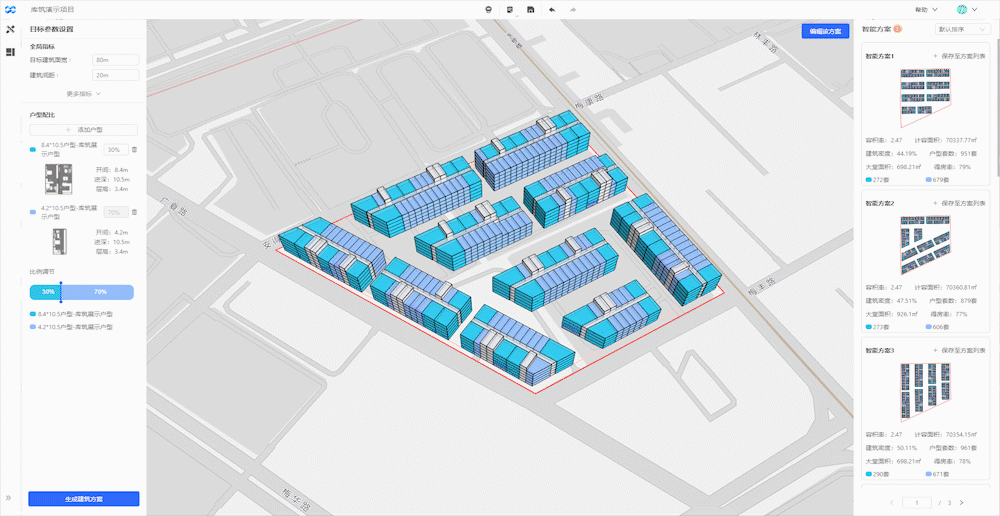Viewport: 1000px width, 516px height.
Task: Click the hard-hat icon in top toolbar
Action: click(489, 10)
